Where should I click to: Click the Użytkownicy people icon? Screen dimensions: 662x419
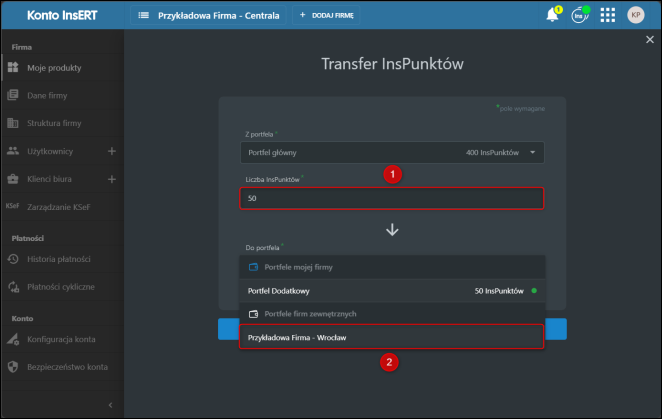[13, 151]
